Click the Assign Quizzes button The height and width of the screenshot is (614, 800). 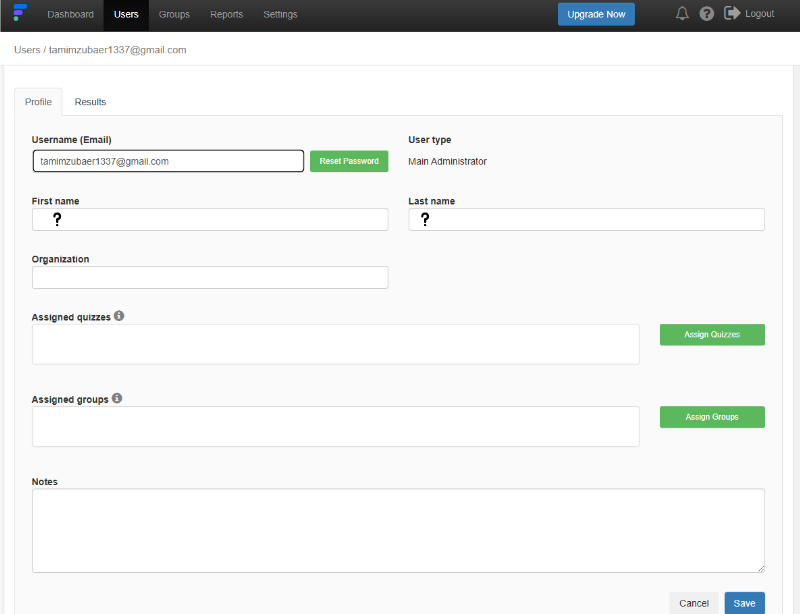712,335
